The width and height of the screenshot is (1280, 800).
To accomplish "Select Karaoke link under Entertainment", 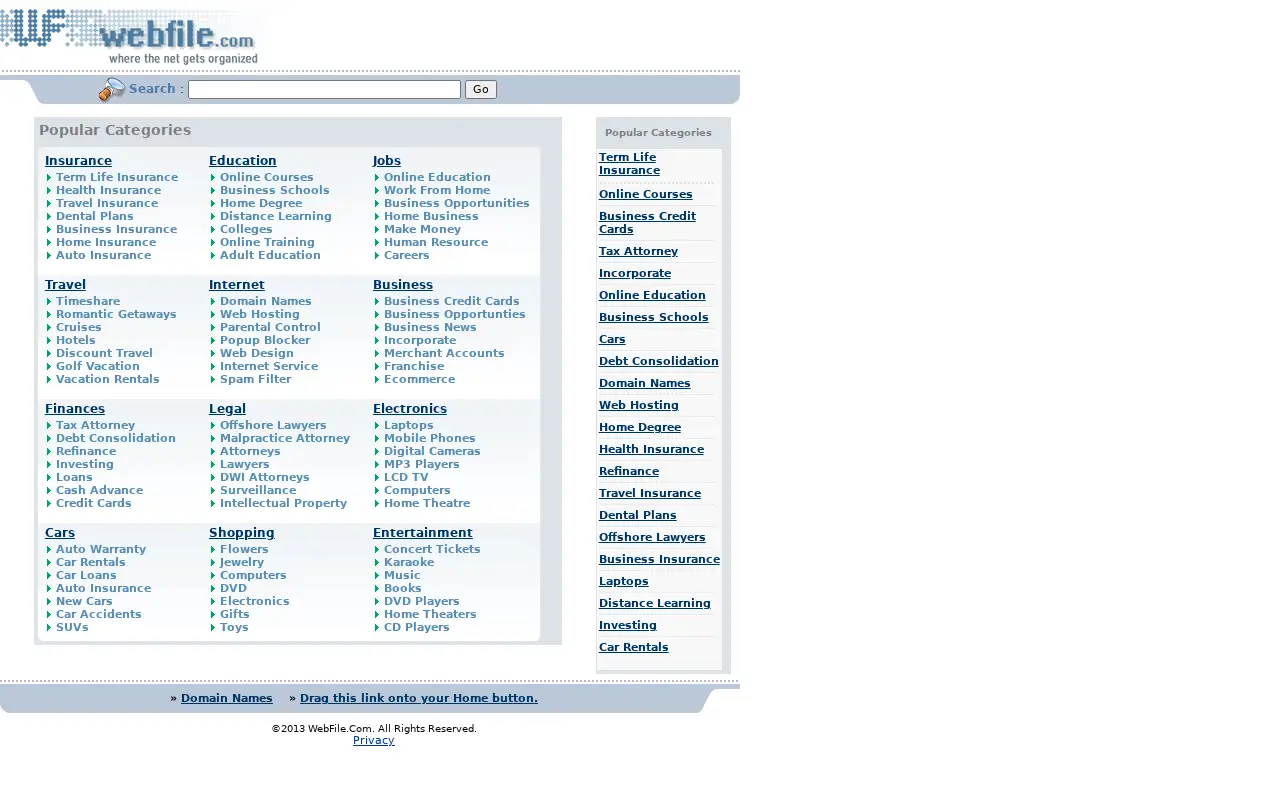I will tap(409, 562).
